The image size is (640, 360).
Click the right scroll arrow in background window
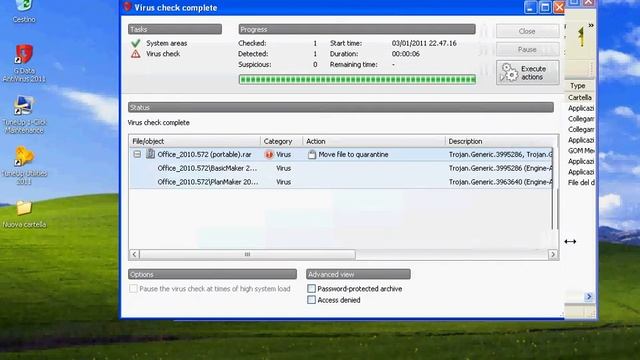pos(589,297)
